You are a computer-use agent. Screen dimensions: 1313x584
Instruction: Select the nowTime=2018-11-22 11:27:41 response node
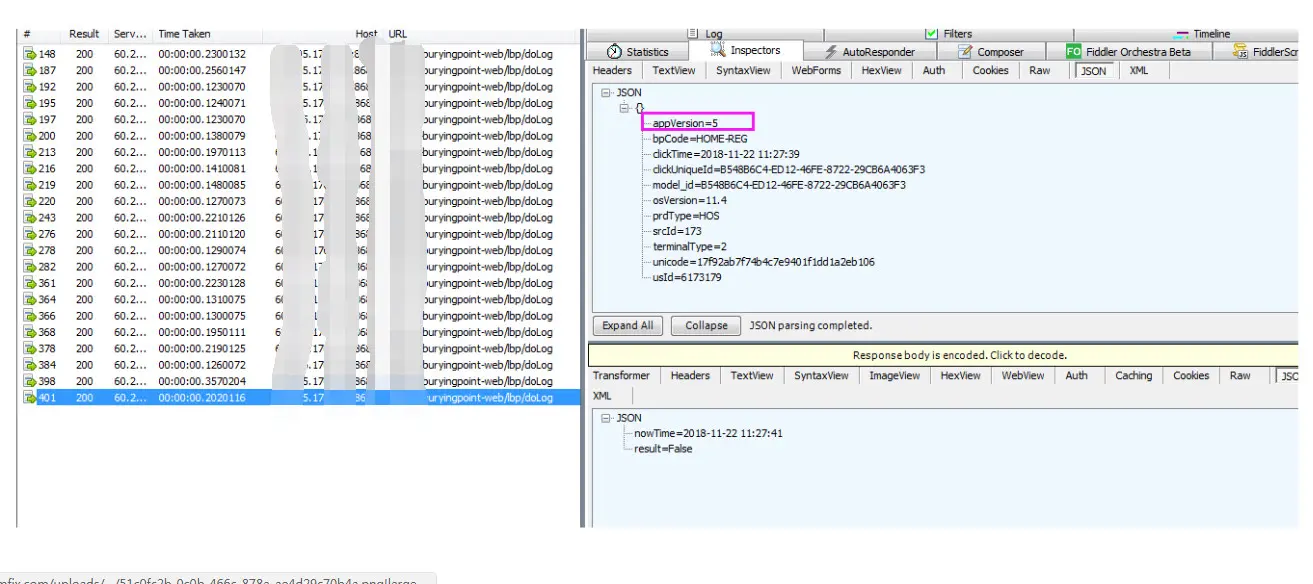(708, 433)
